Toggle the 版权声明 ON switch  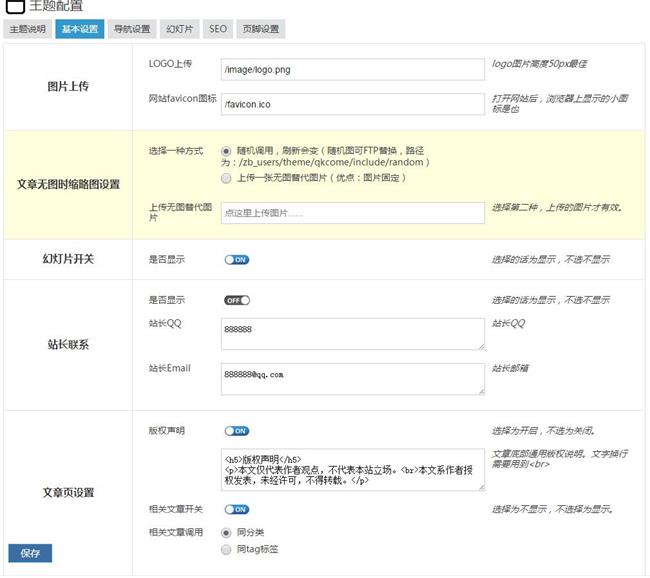tap(237, 431)
